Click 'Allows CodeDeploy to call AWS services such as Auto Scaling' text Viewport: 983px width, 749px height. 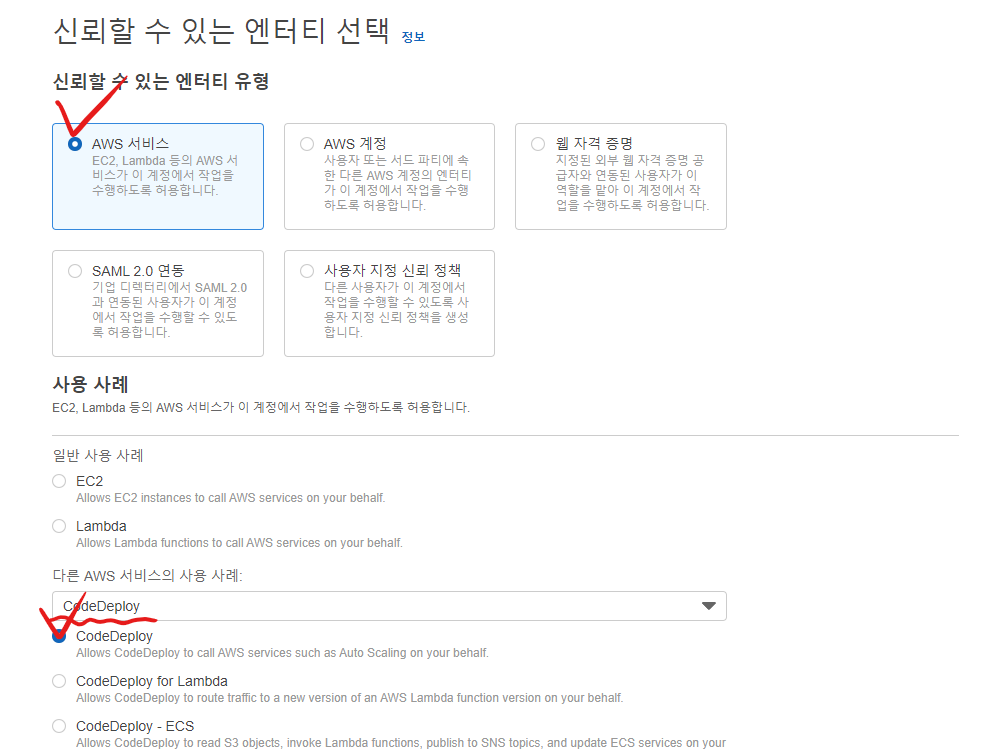tap(282, 653)
